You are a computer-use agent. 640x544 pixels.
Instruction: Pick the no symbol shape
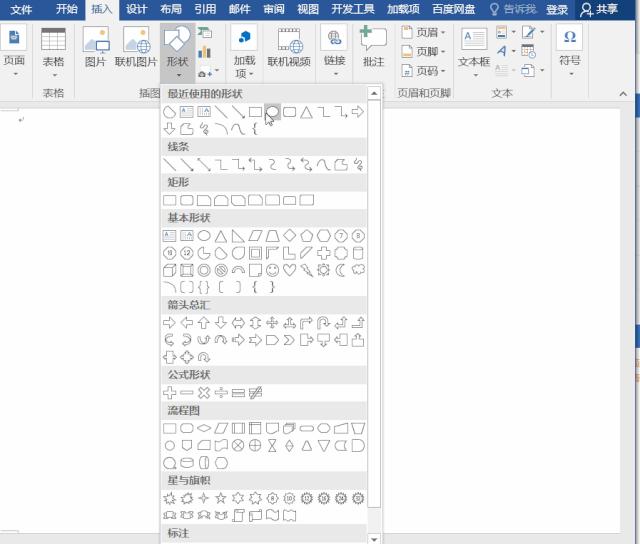point(221,270)
